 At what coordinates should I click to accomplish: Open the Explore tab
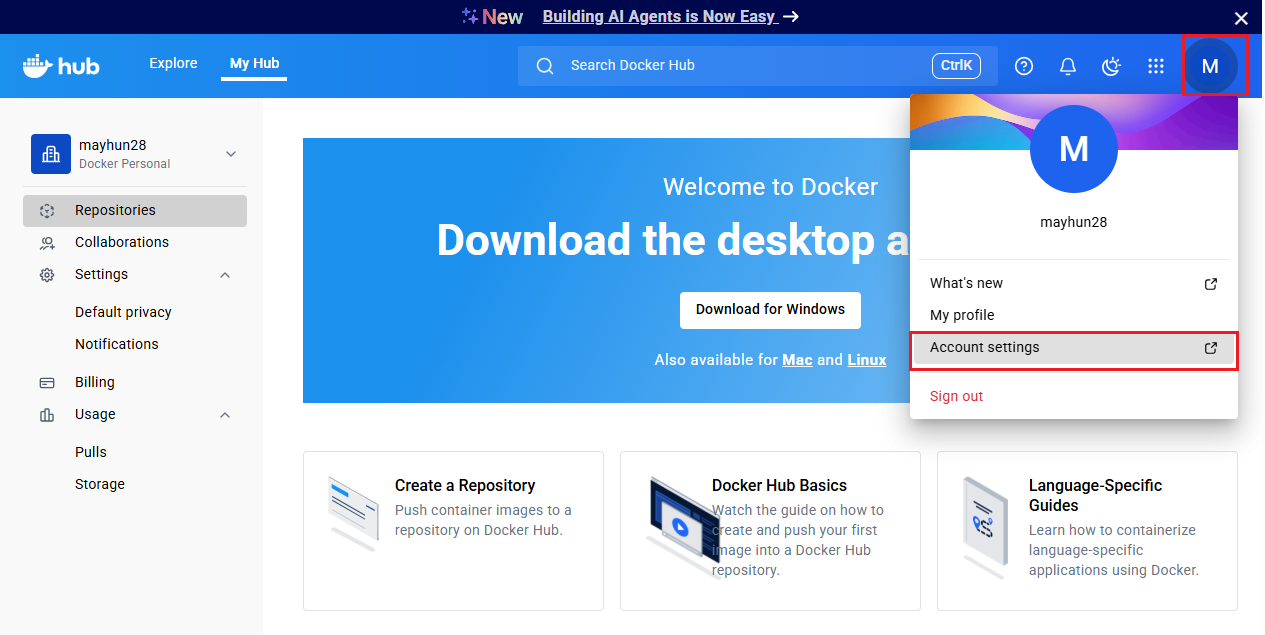[x=173, y=64]
